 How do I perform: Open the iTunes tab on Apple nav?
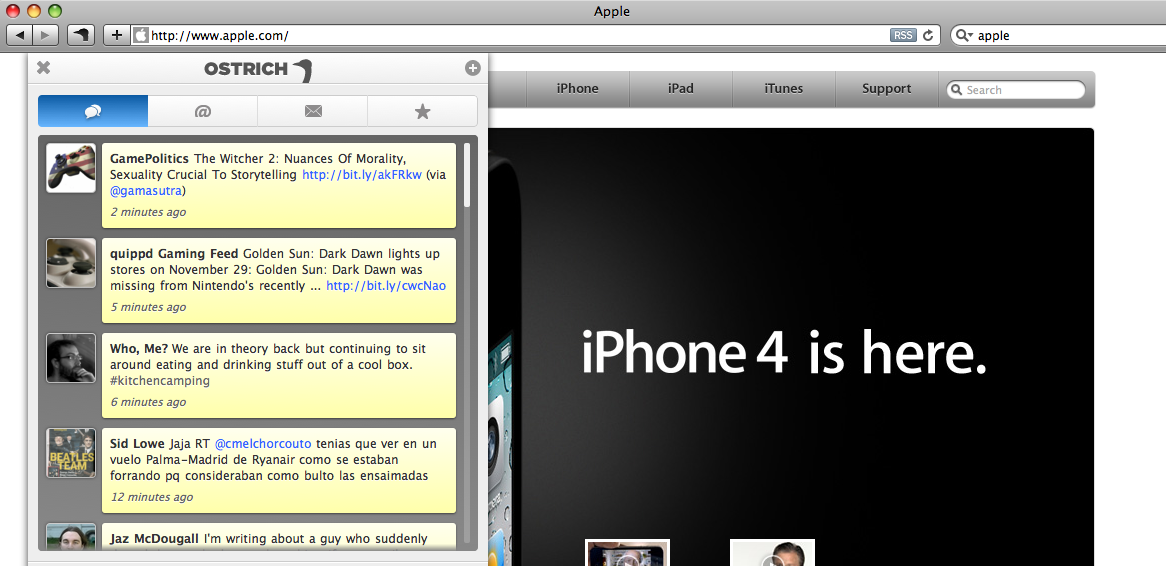coord(784,89)
